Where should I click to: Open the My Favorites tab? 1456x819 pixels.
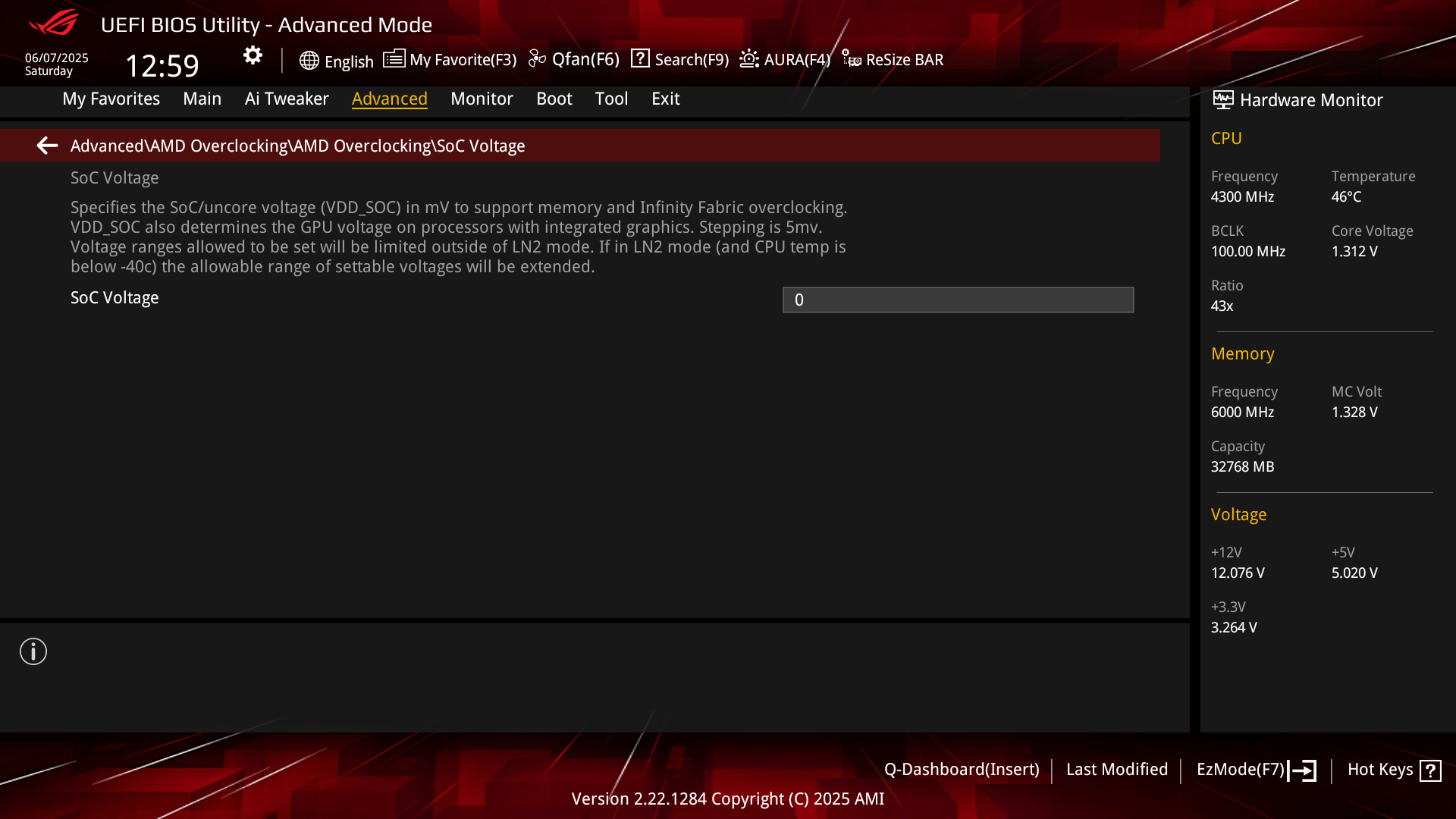111,99
